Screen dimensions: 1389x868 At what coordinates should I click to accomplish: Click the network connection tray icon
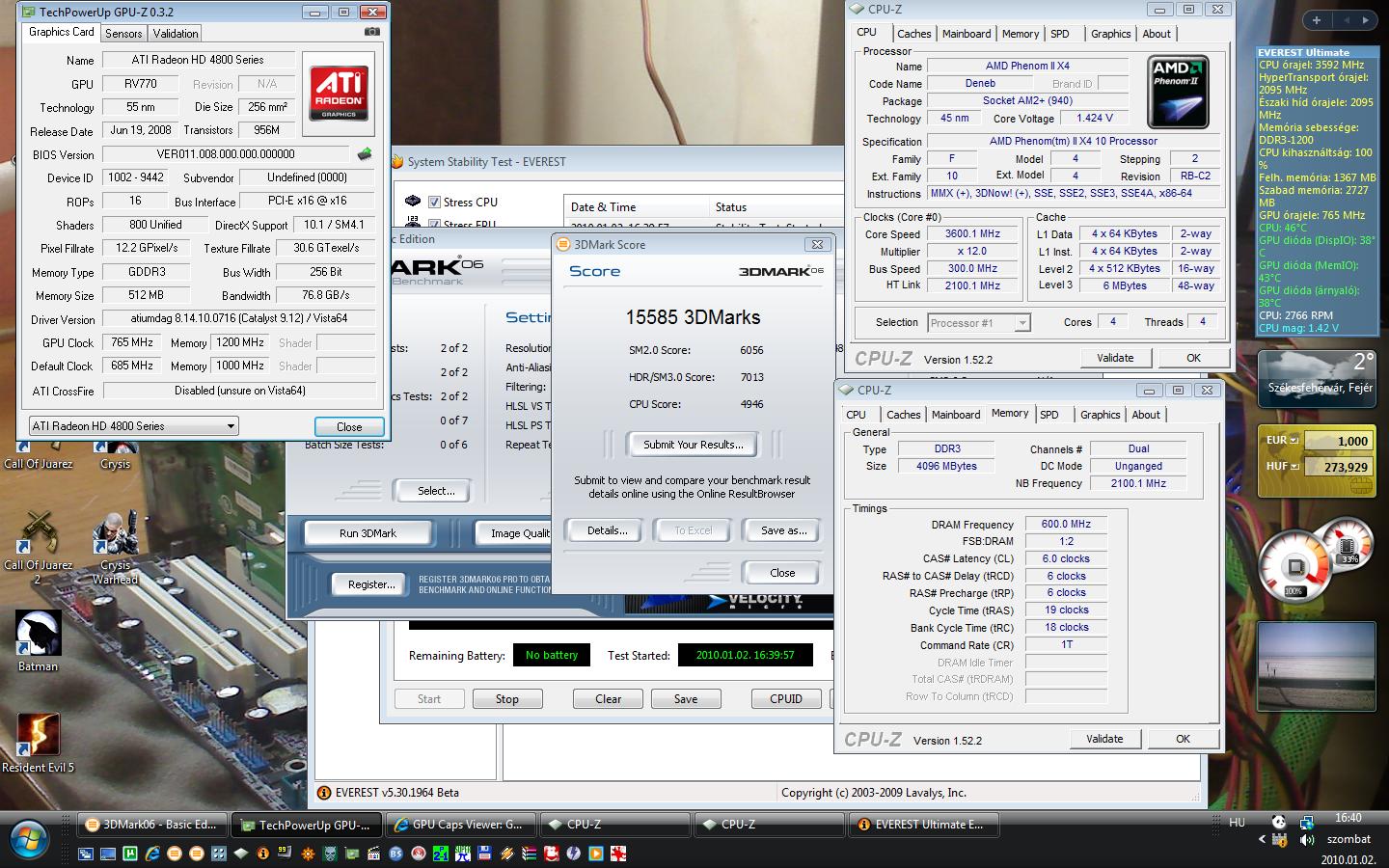(1306, 822)
